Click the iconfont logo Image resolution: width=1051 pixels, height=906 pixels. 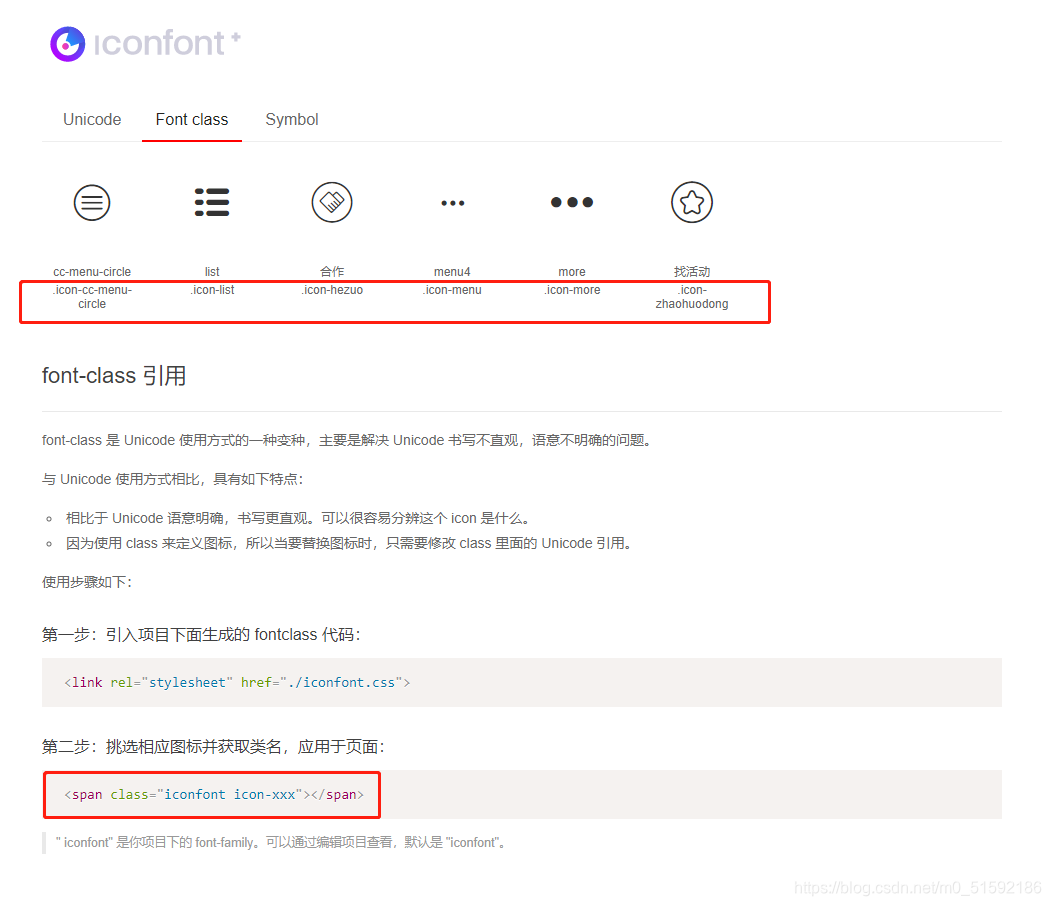(66, 44)
